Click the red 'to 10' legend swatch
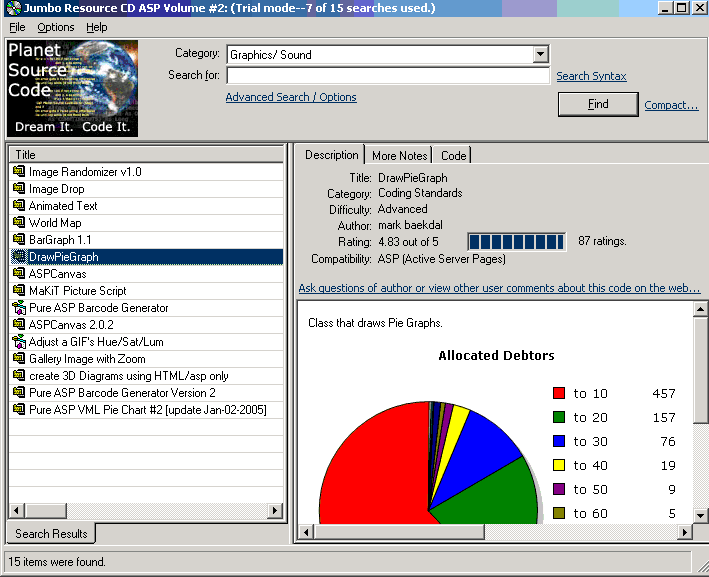 [x=559, y=393]
